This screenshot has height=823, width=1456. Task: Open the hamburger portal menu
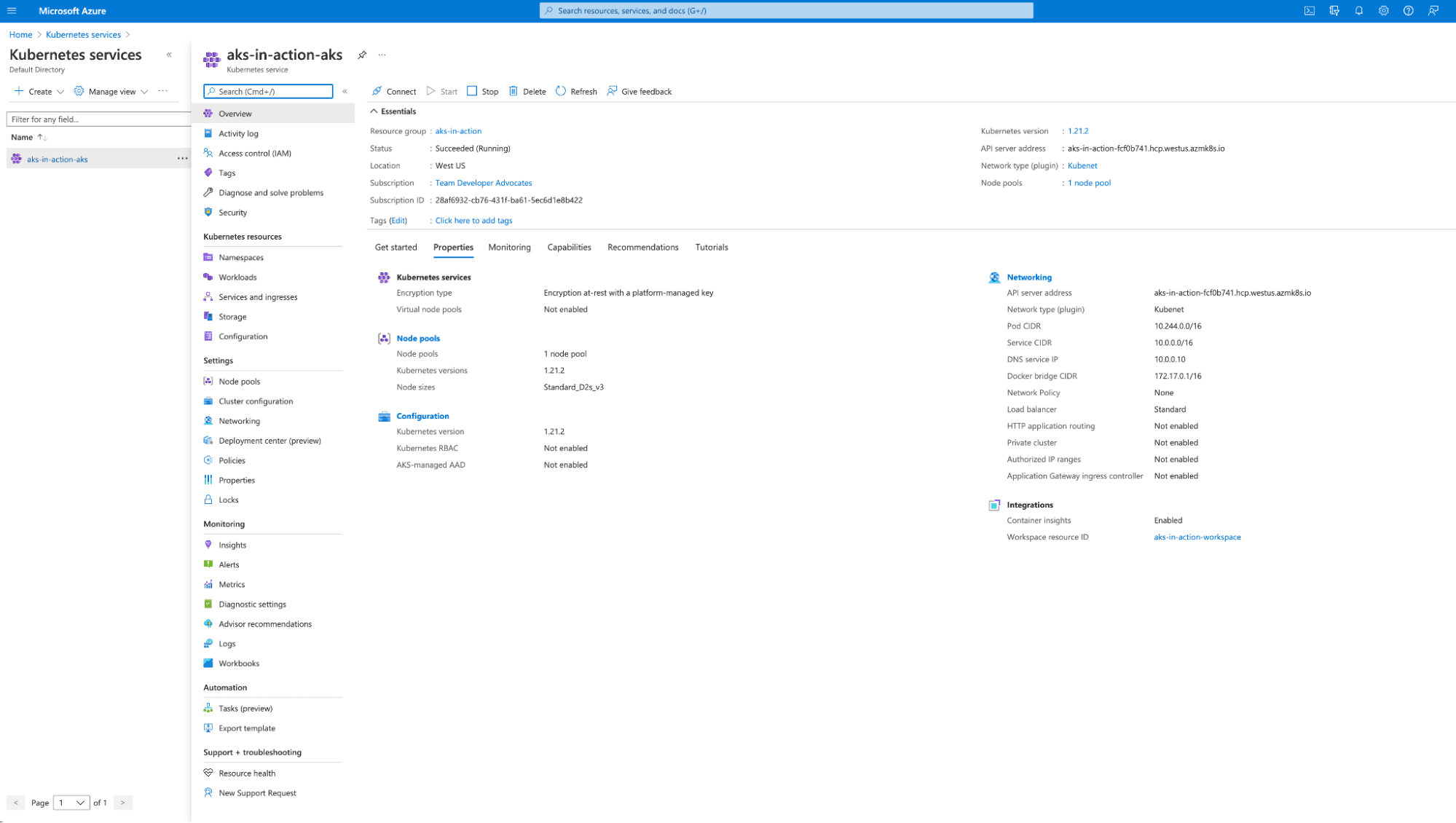point(12,11)
